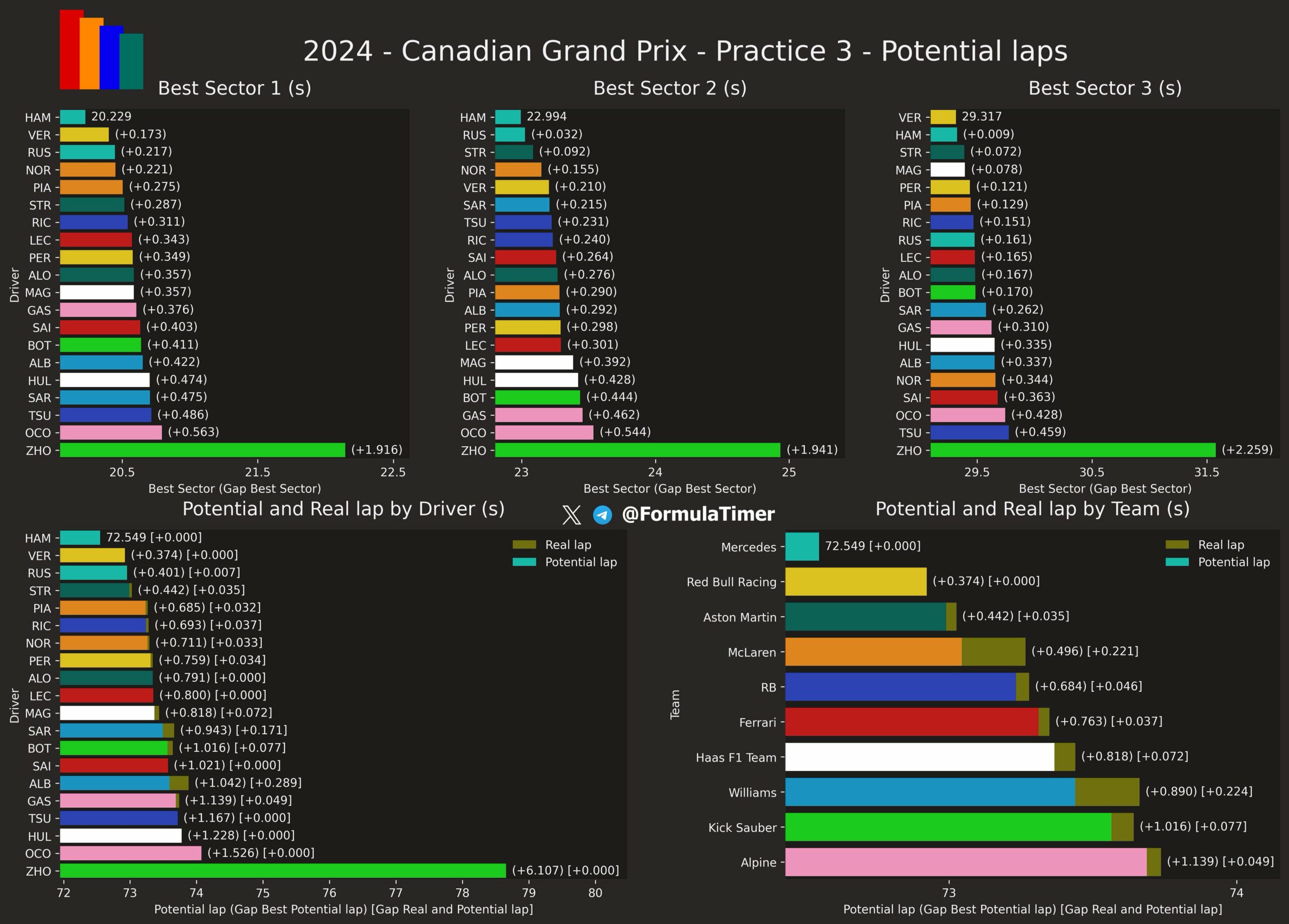
Task: Click the blue bar in the top-left logo
Action: (110, 57)
